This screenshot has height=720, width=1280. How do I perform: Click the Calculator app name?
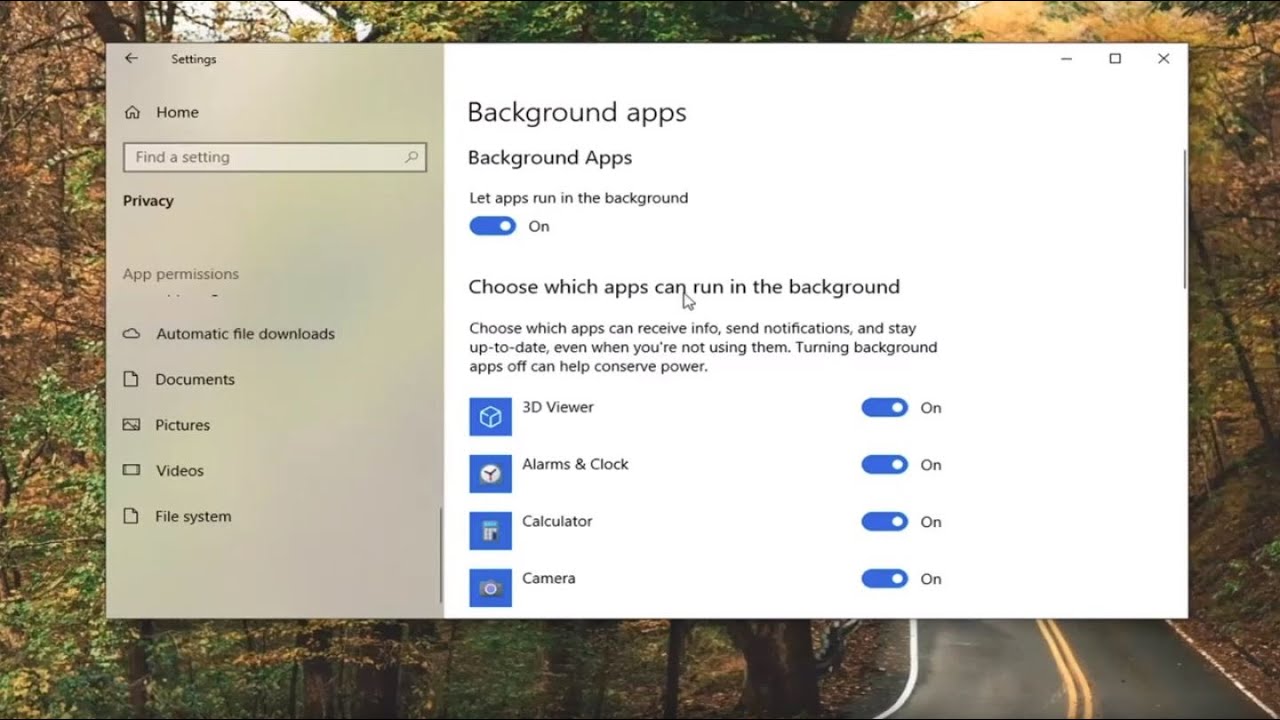(557, 521)
